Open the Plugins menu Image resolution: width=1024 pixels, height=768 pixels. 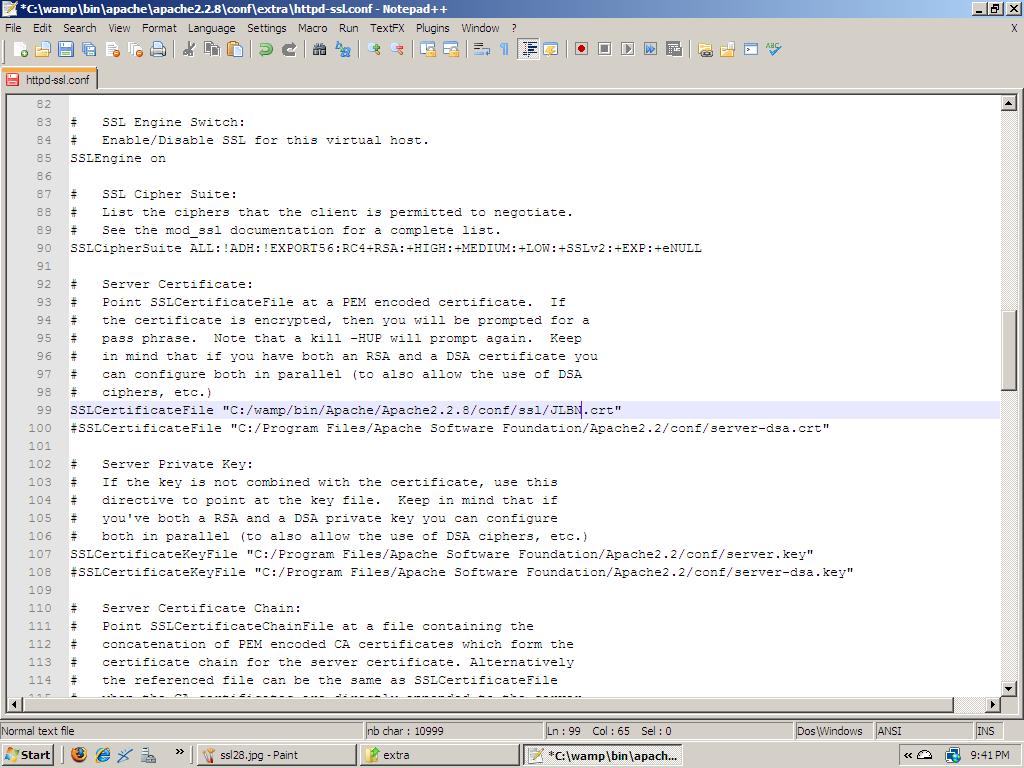click(x=432, y=28)
